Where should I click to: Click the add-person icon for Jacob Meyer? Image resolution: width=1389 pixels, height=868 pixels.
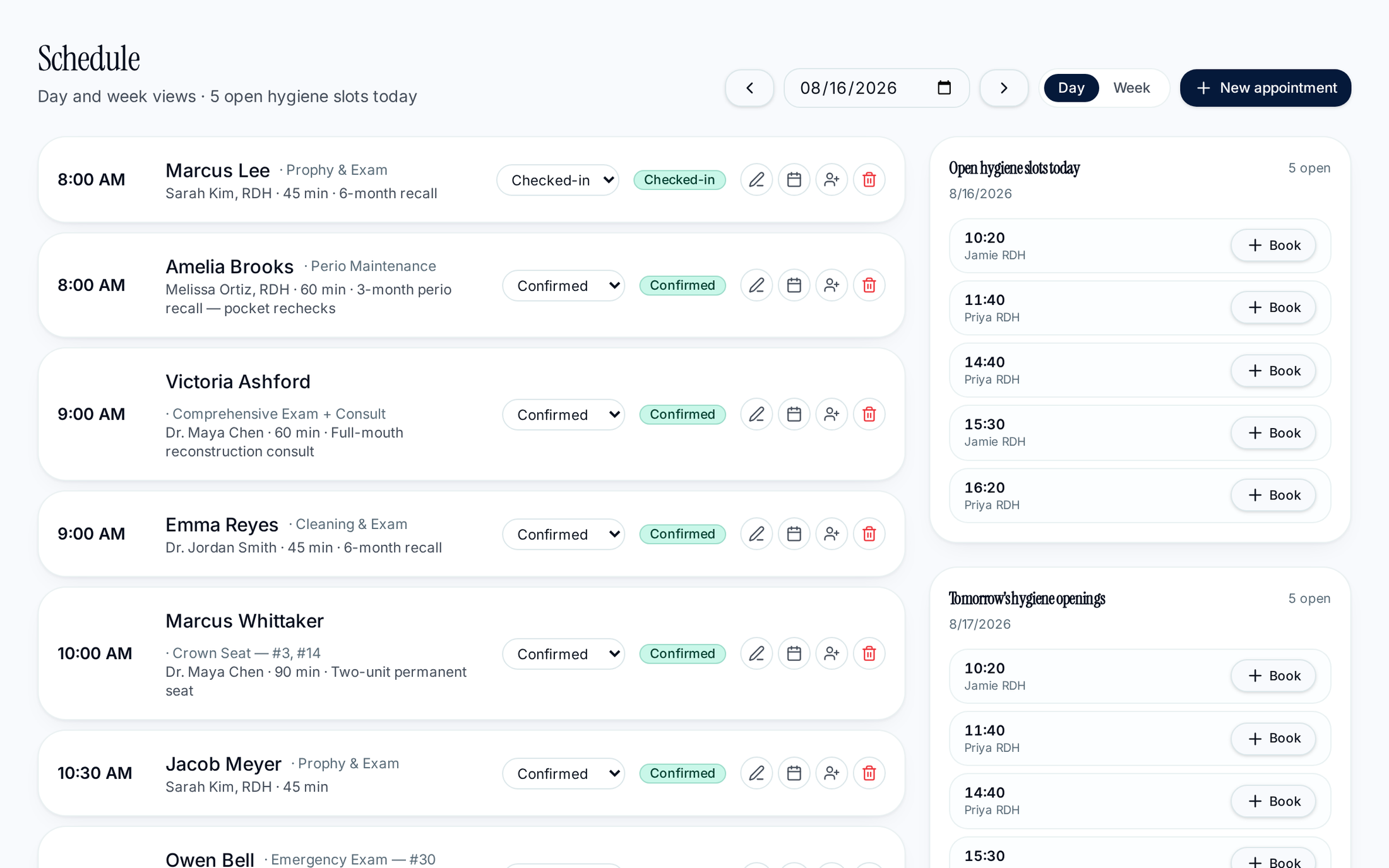832,773
